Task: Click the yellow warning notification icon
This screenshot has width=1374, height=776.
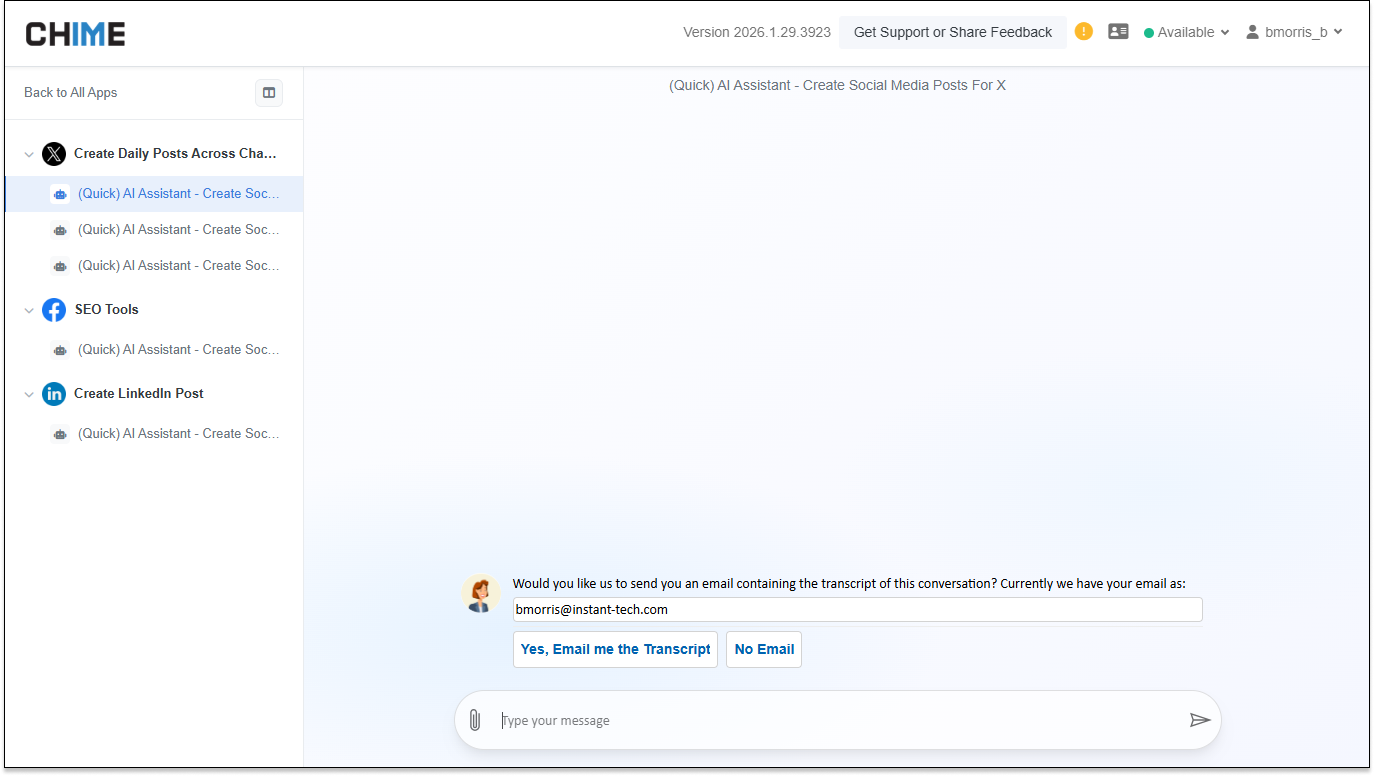Action: click(x=1083, y=32)
